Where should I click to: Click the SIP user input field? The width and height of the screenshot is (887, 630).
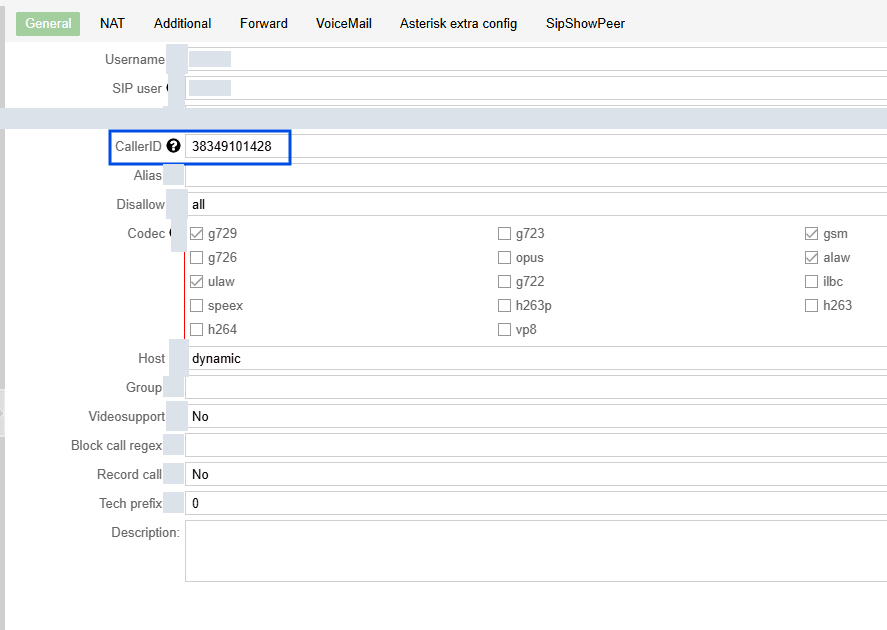click(x=536, y=88)
